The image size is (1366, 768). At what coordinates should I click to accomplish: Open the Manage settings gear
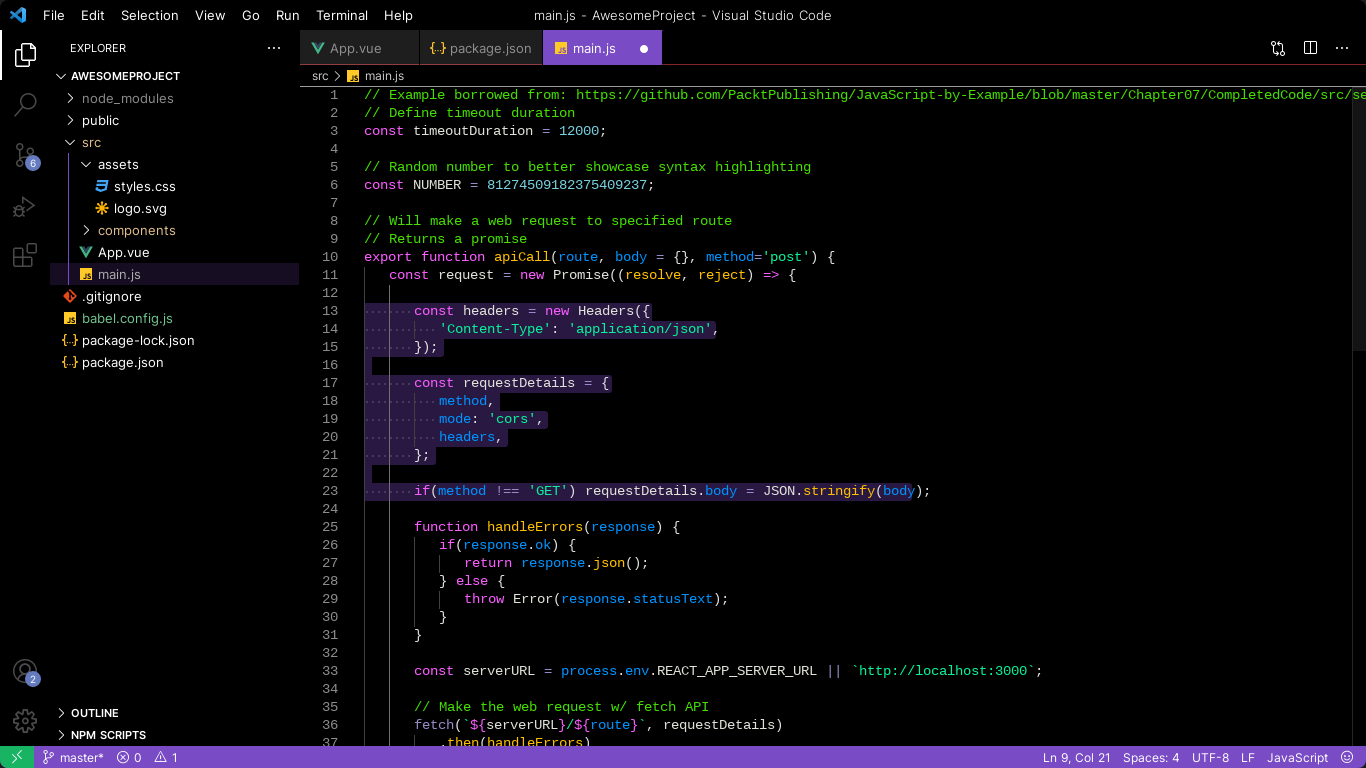click(x=24, y=719)
